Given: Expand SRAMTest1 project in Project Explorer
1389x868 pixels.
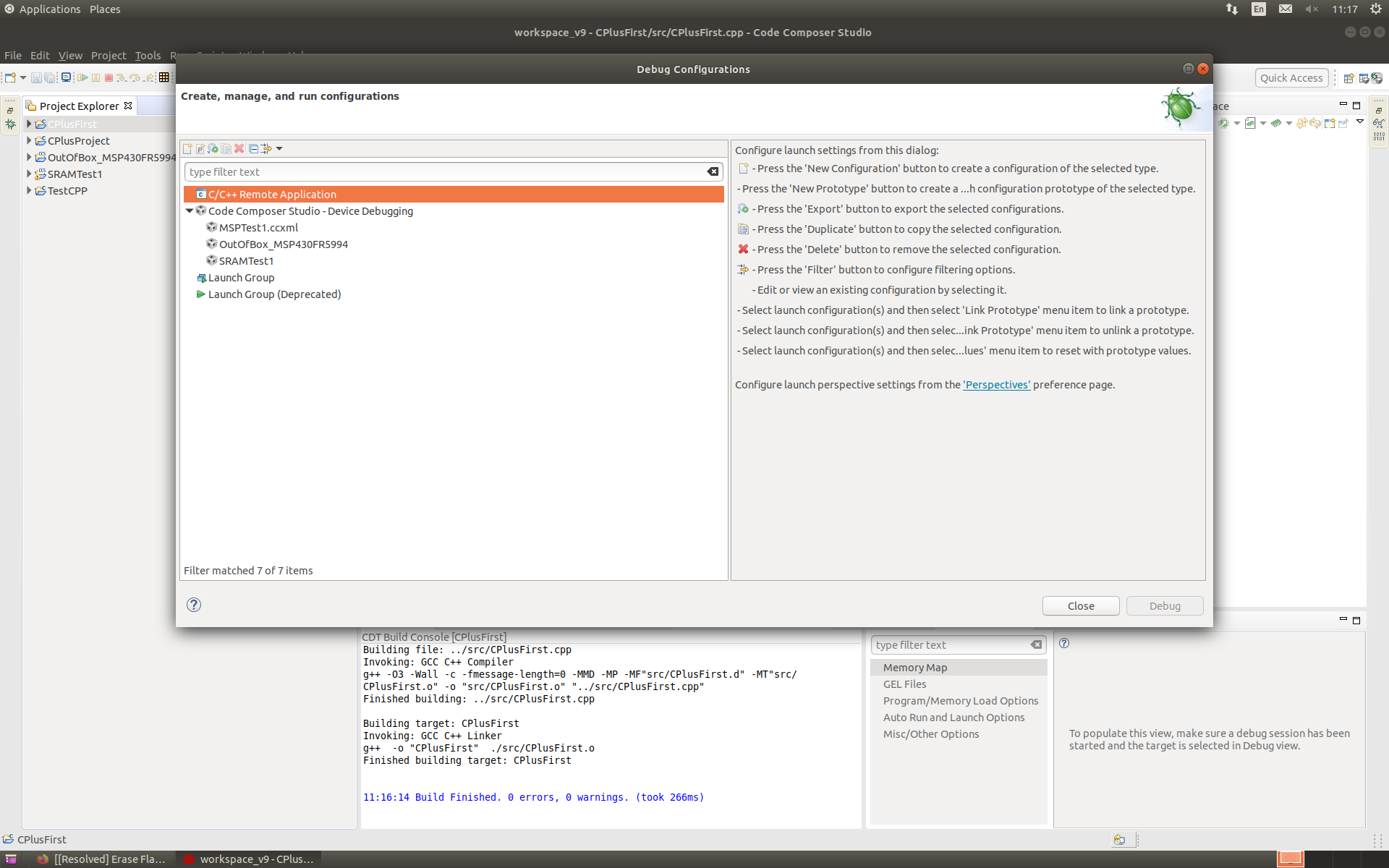Looking at the screenshot, I should pos(29,174).
